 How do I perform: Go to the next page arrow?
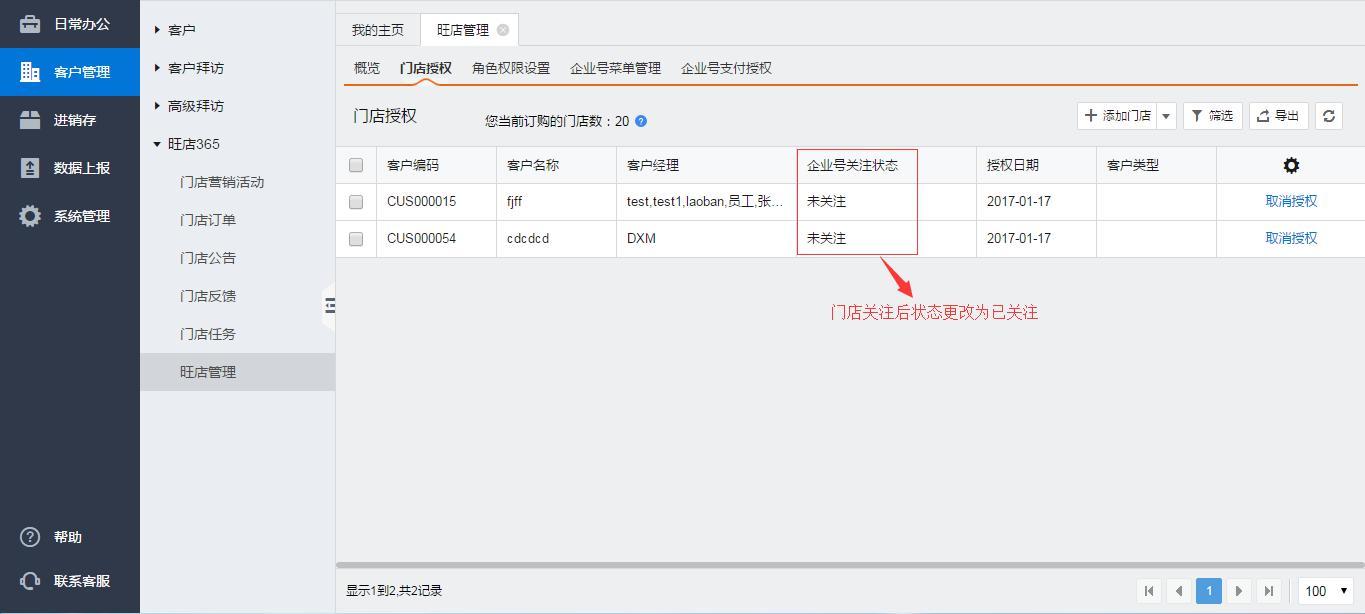1238,591
